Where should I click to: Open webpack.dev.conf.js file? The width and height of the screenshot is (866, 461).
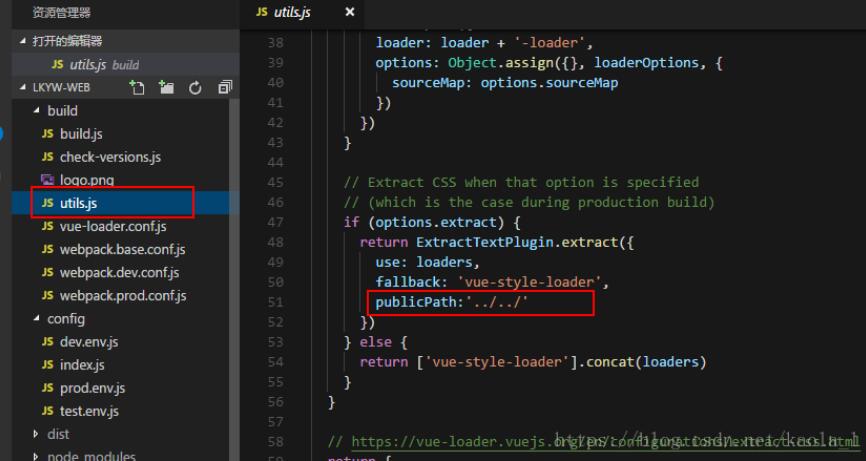coord(120,273)
